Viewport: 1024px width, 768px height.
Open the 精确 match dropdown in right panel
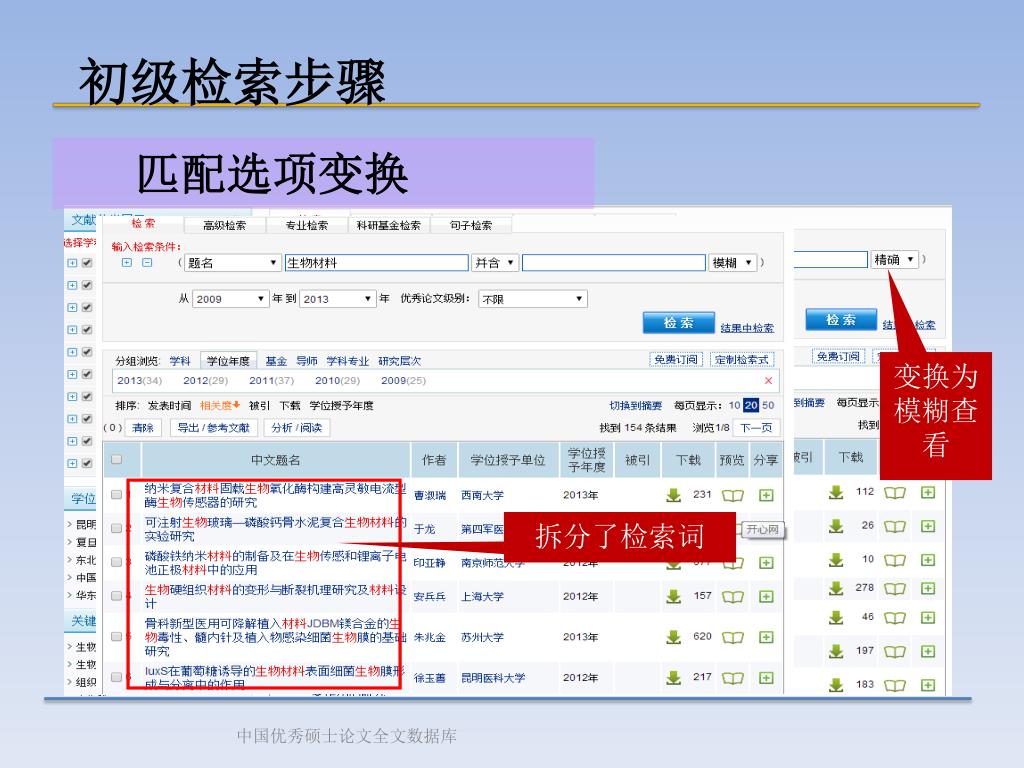895,259
